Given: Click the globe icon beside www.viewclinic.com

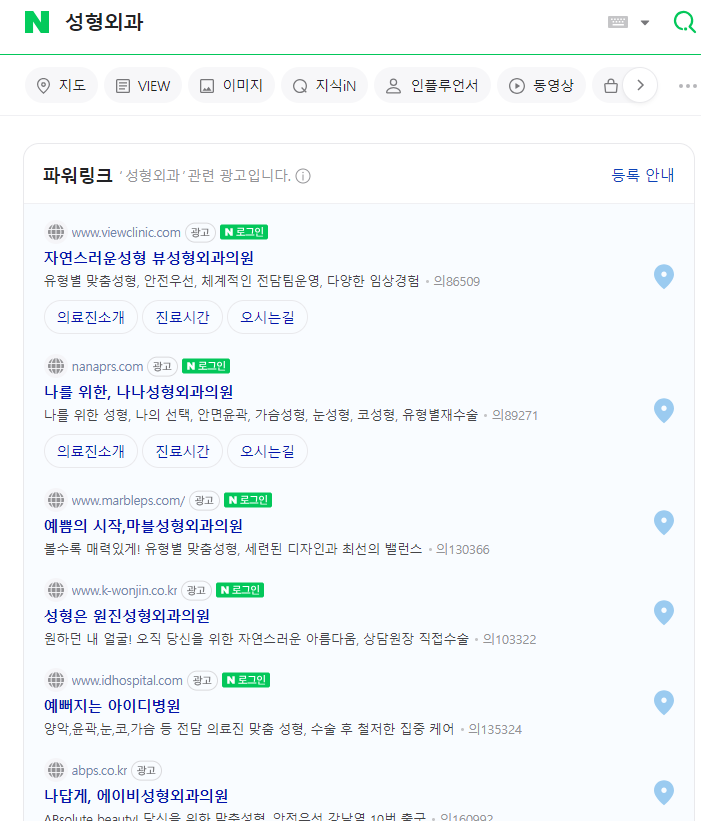Looking at the screenshot, I should (56, 232).
